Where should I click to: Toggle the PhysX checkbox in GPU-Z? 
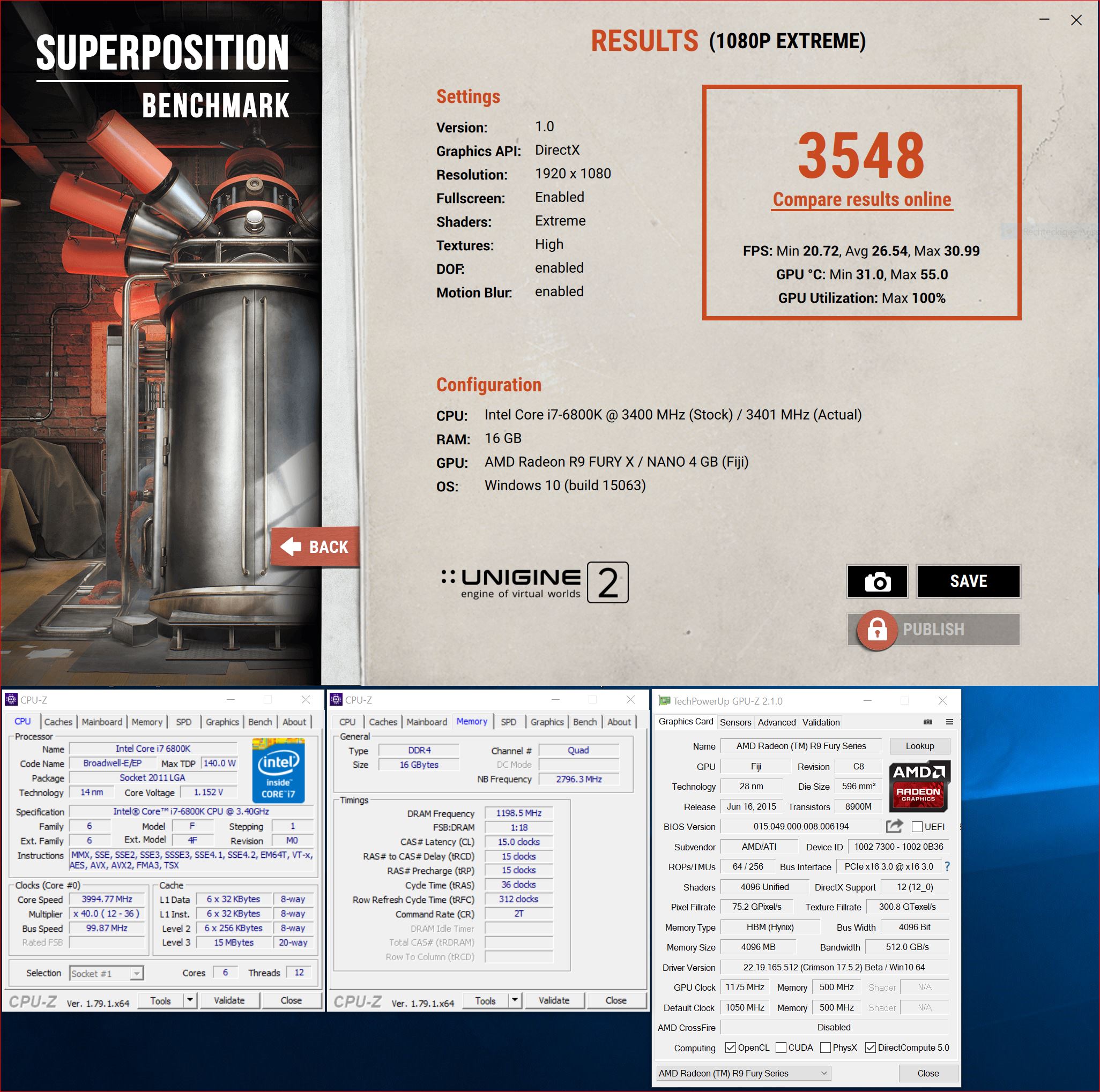point(825,1047)
